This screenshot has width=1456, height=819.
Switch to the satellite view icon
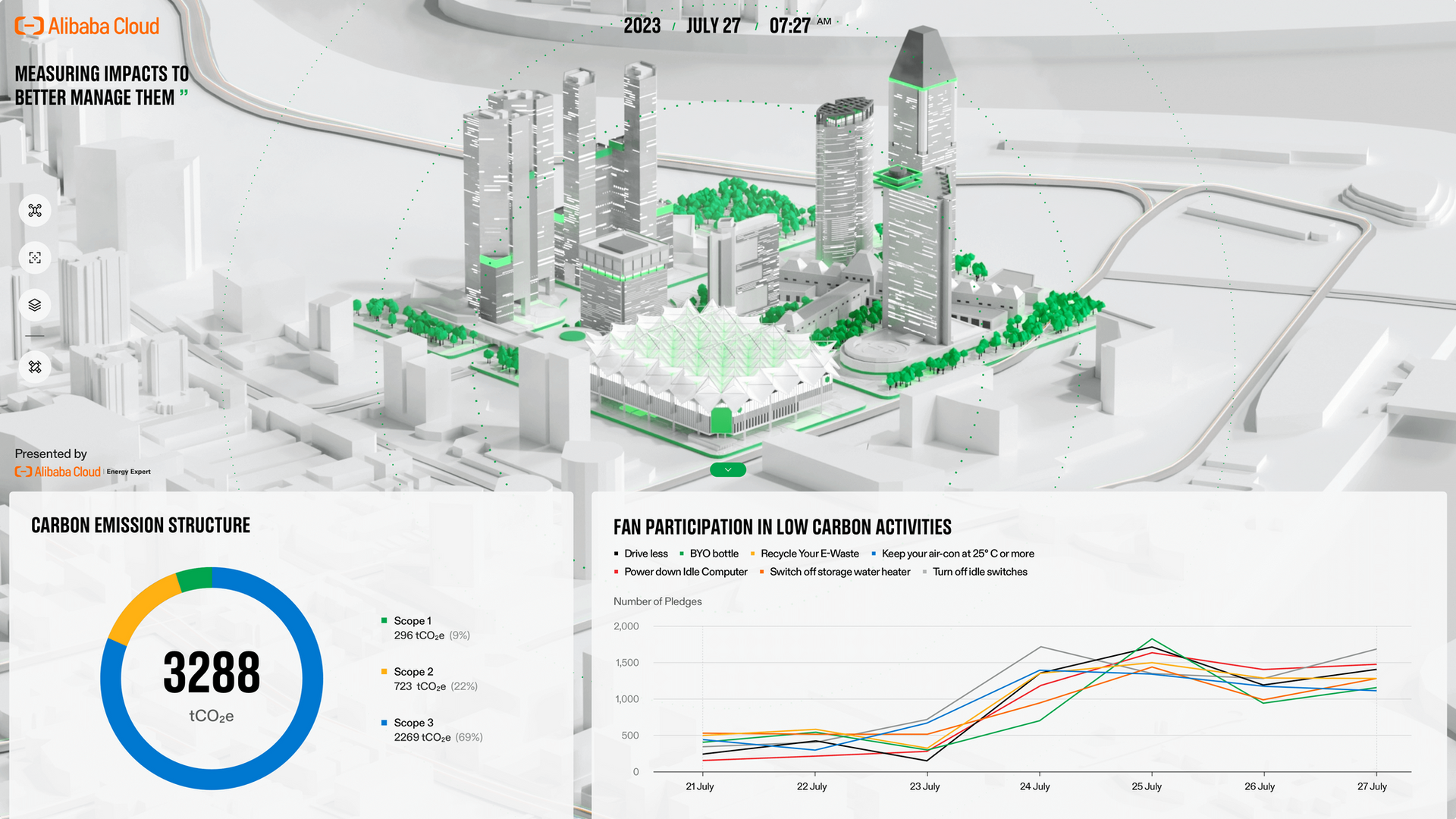35,367
